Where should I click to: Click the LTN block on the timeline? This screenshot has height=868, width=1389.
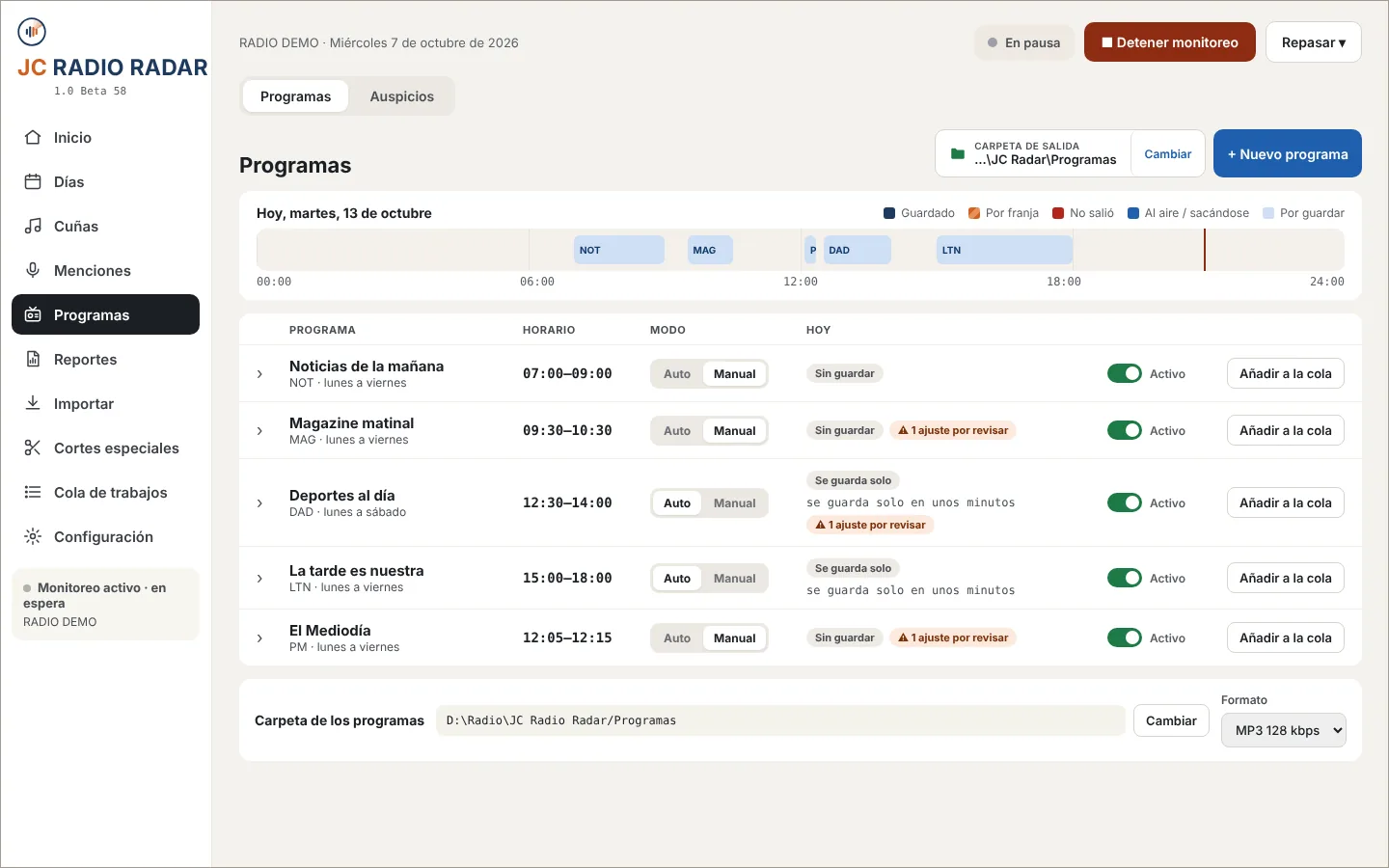tap(1005, 251)
